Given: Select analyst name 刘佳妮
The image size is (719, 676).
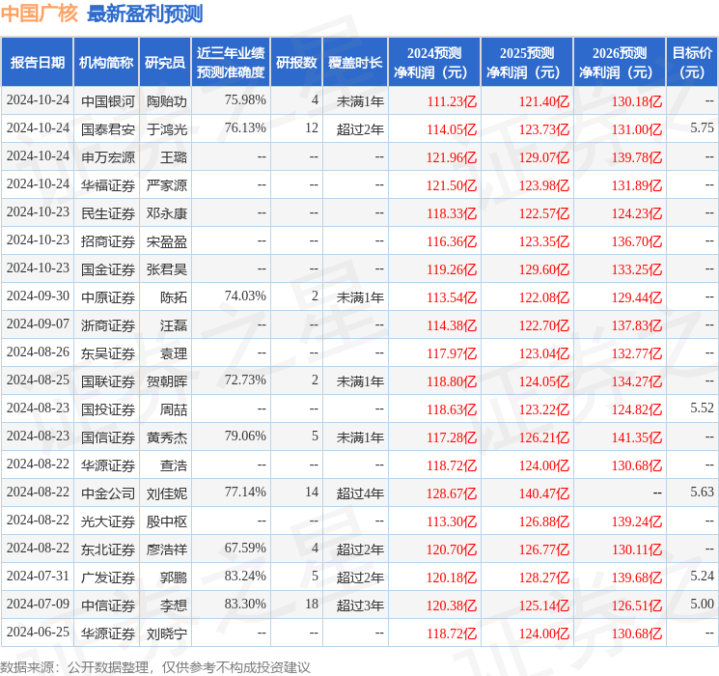Looking at the screenshot, I should pos(166,493).
